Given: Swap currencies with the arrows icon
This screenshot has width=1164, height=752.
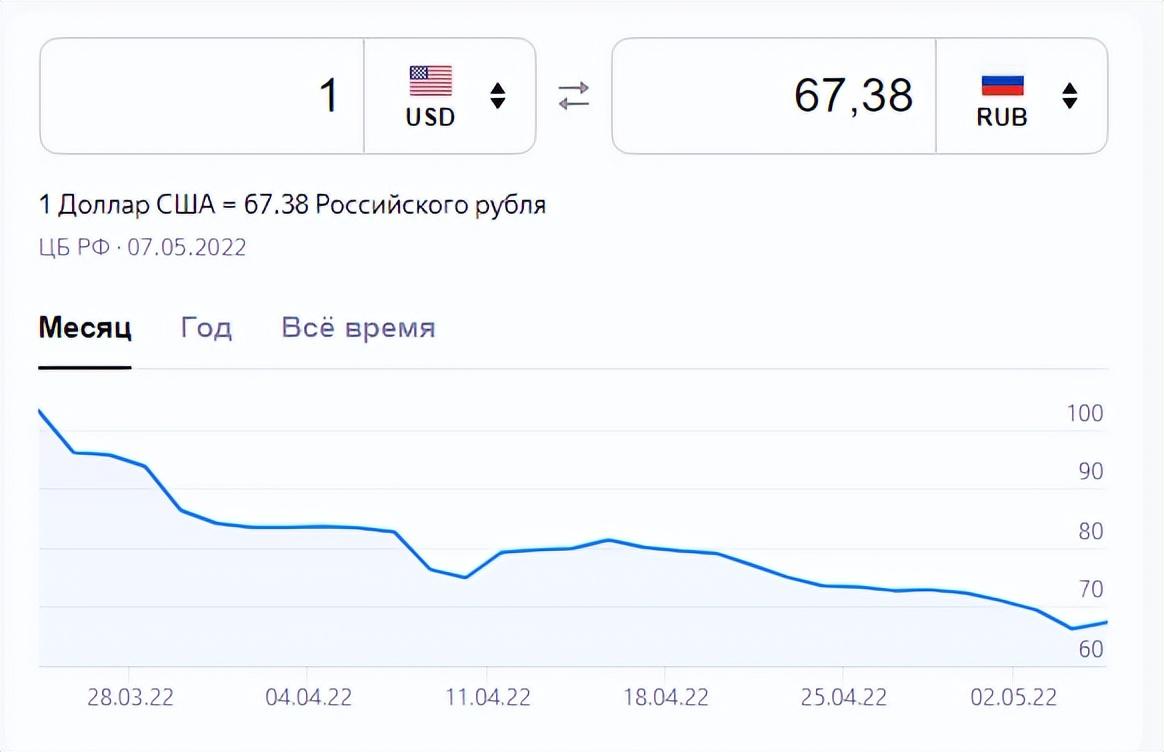Looking at the screenshot, I should [x=573, y=96].
